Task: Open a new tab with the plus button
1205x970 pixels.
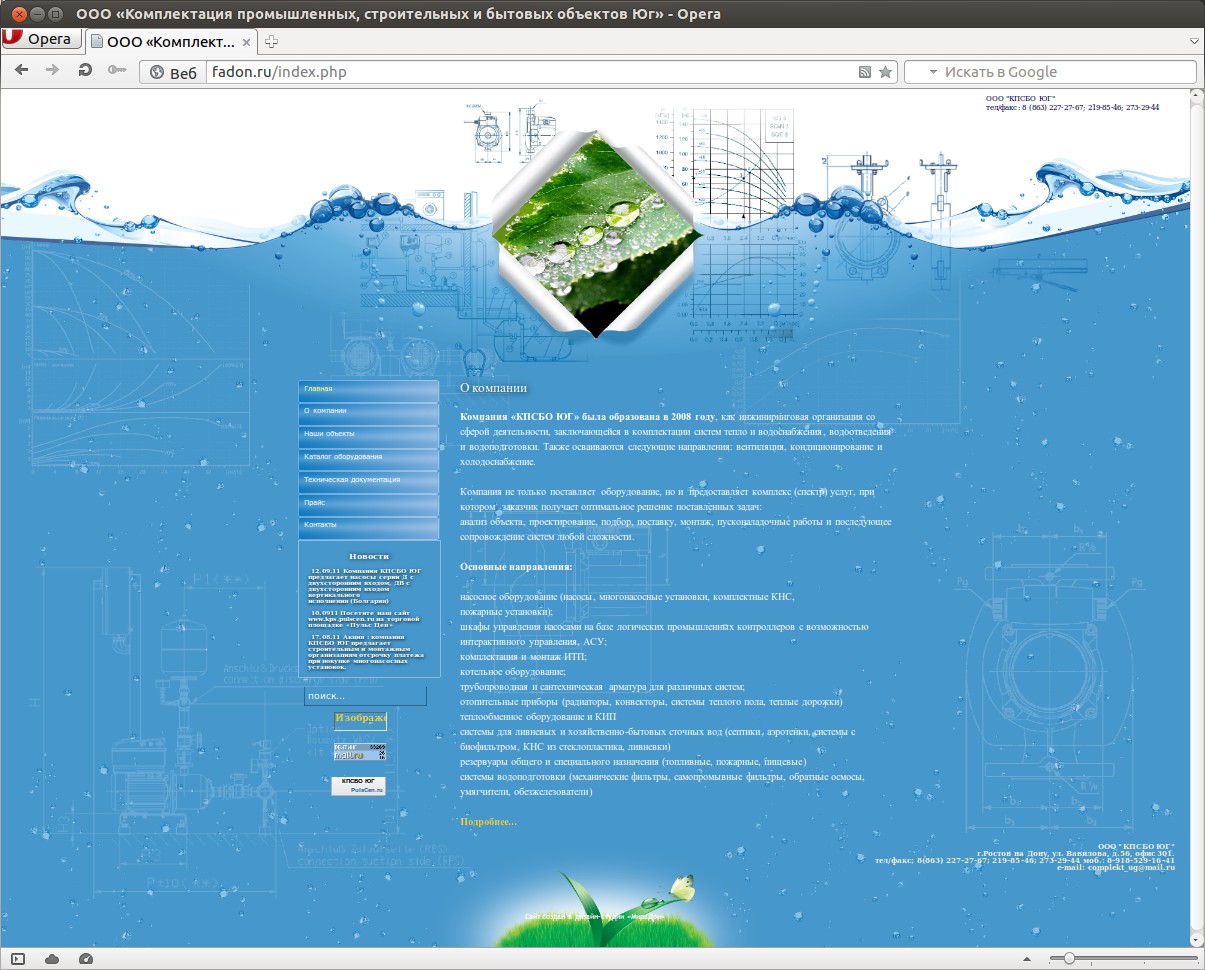Action: (x=271, y=41)
